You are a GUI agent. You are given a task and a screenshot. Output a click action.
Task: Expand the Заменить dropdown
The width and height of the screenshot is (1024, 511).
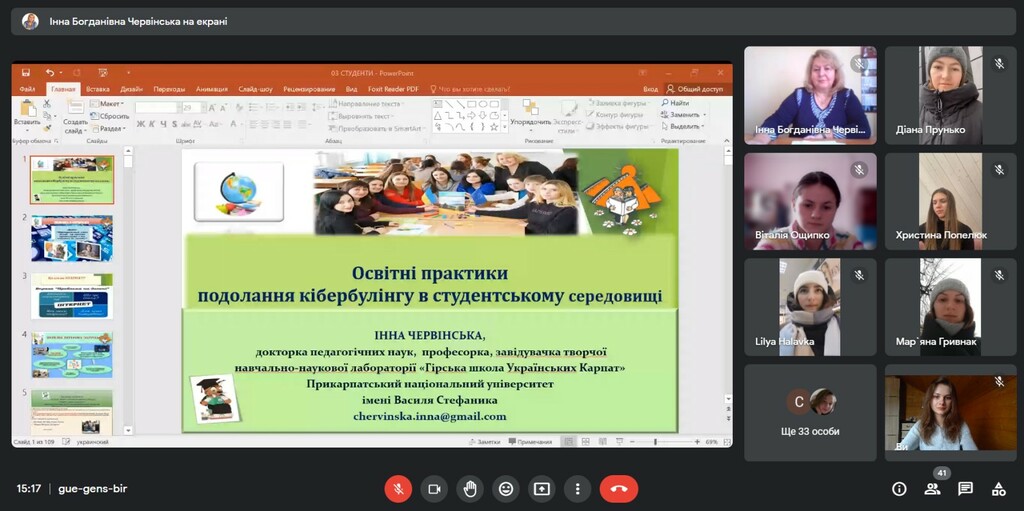686,115
